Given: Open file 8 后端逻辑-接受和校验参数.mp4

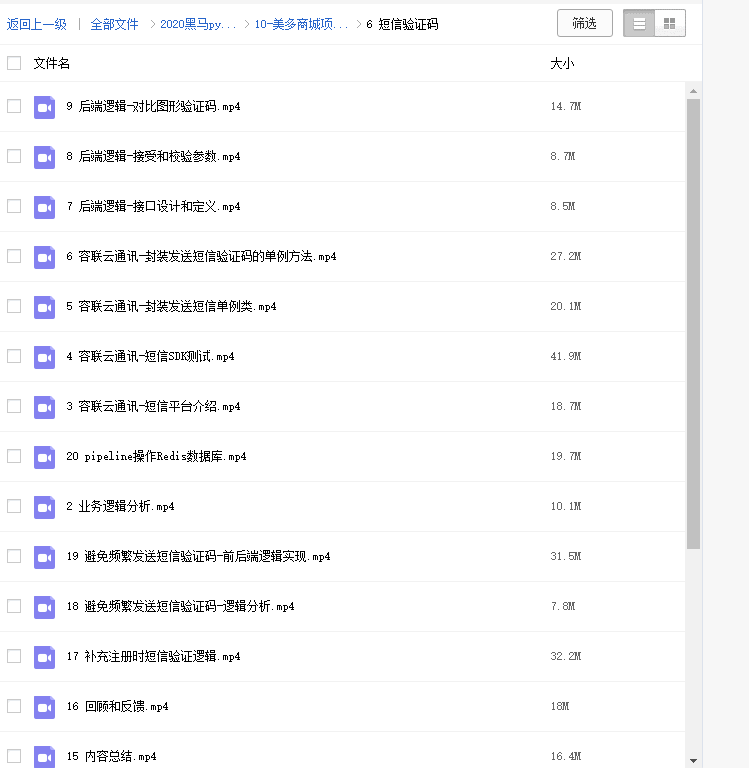Looking at the screenshot, I should [x=153, y=157].
